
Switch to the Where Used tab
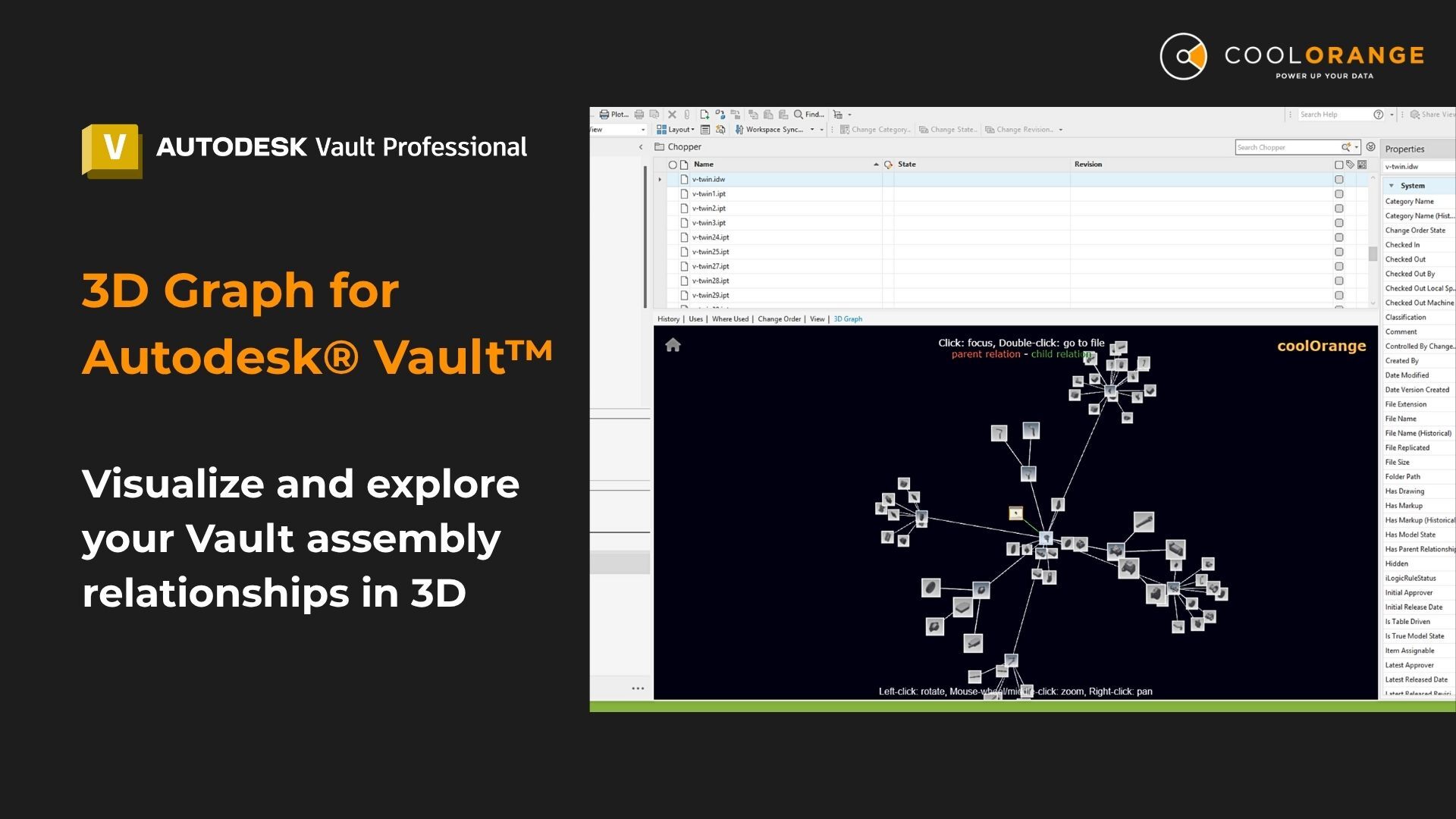click(730, 319)
